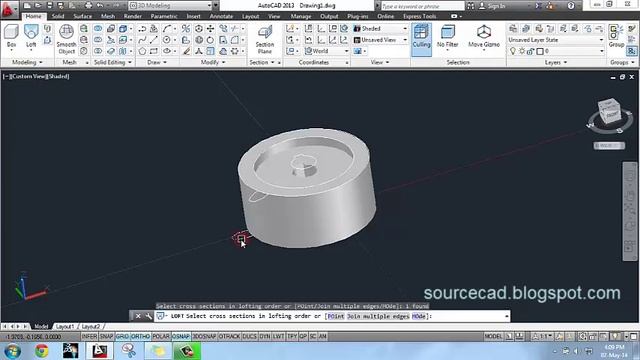Viewport: 640px width, 360px height.
Task: Open Google Chrome from the taskbar
Action: [42, 351]
